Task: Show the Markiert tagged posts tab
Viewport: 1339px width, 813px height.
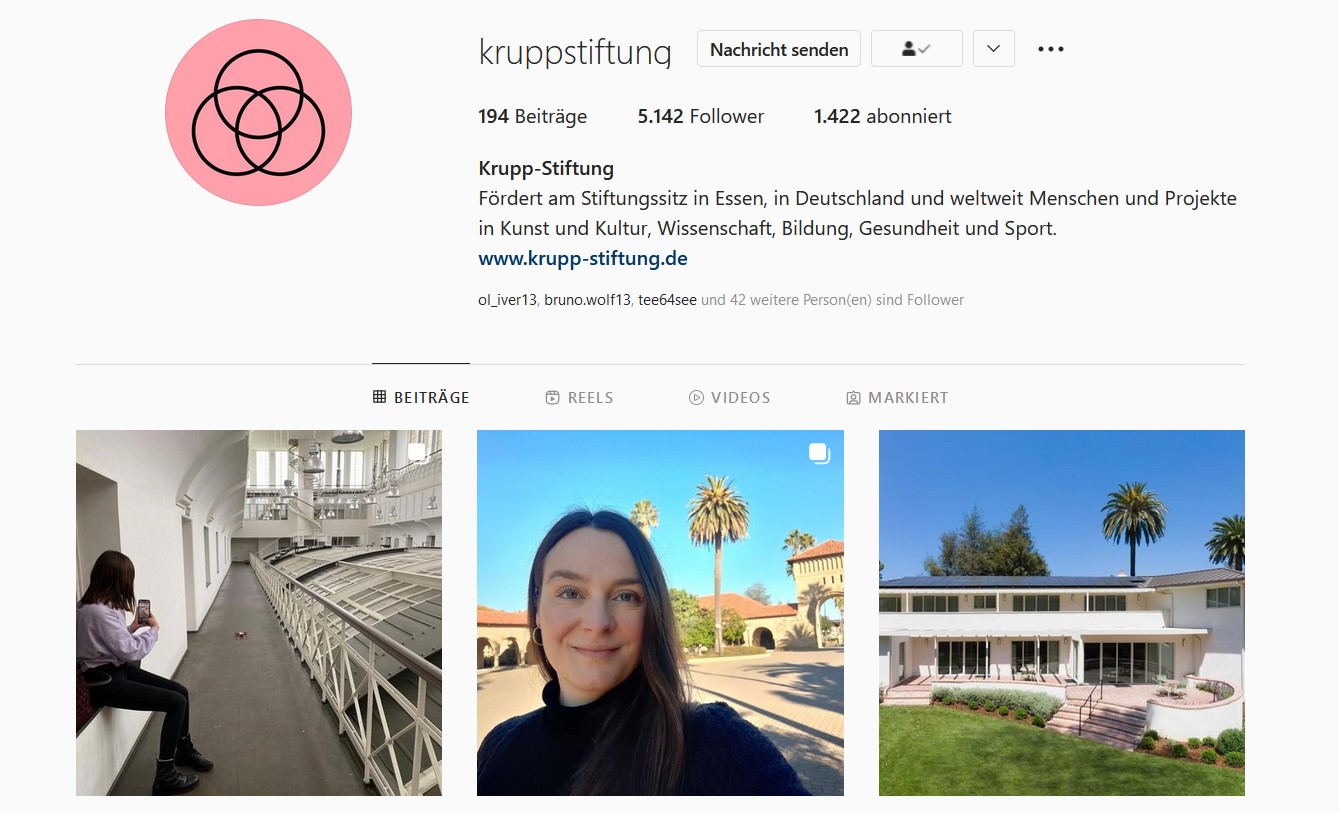Action: [x=897, y=397]
